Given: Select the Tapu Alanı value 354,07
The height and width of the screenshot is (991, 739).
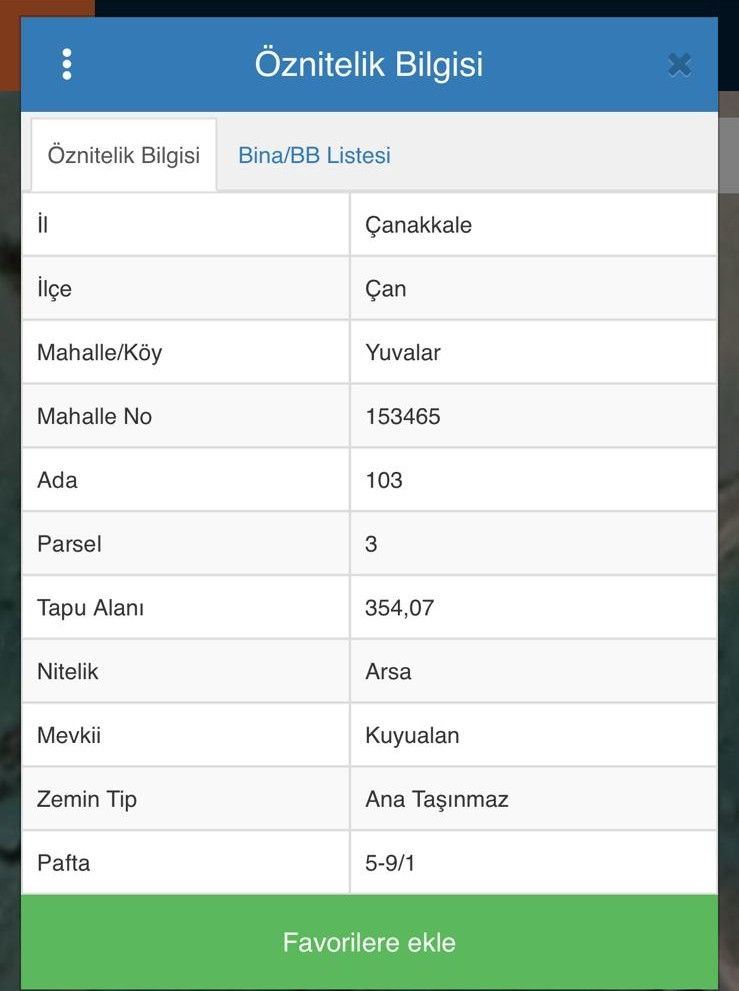Looking at the screenshot, I should pos(400,608).
